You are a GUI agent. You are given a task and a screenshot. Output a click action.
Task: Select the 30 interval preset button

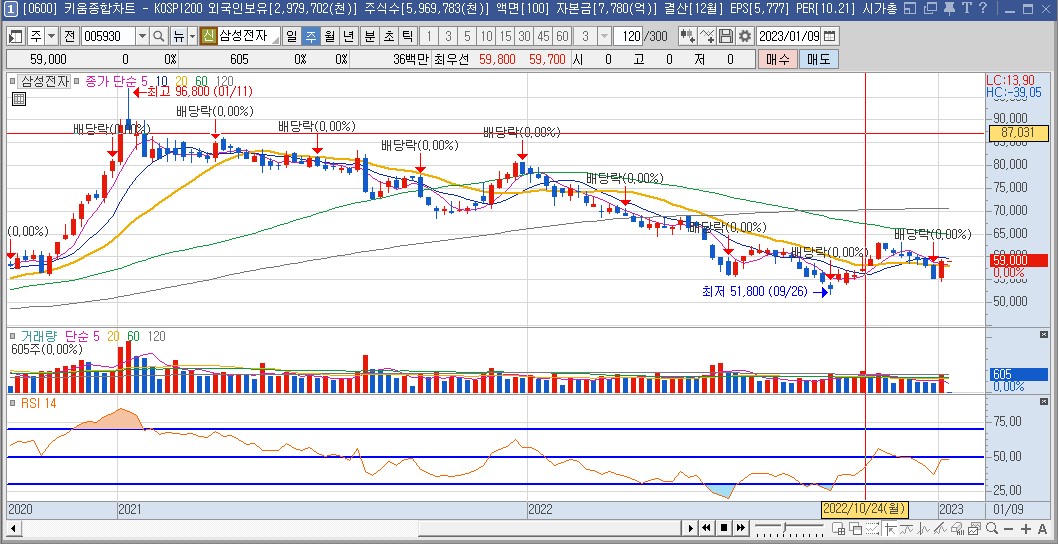(525, 36)
